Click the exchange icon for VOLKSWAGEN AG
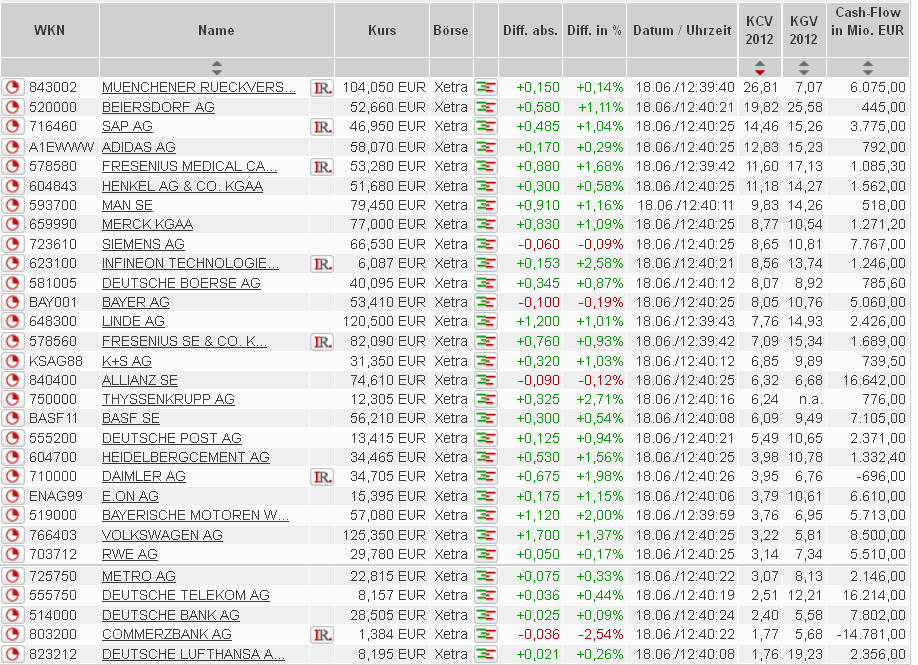Image resolution: width=918 pixels, height=665 pixels. coord(486,535)
